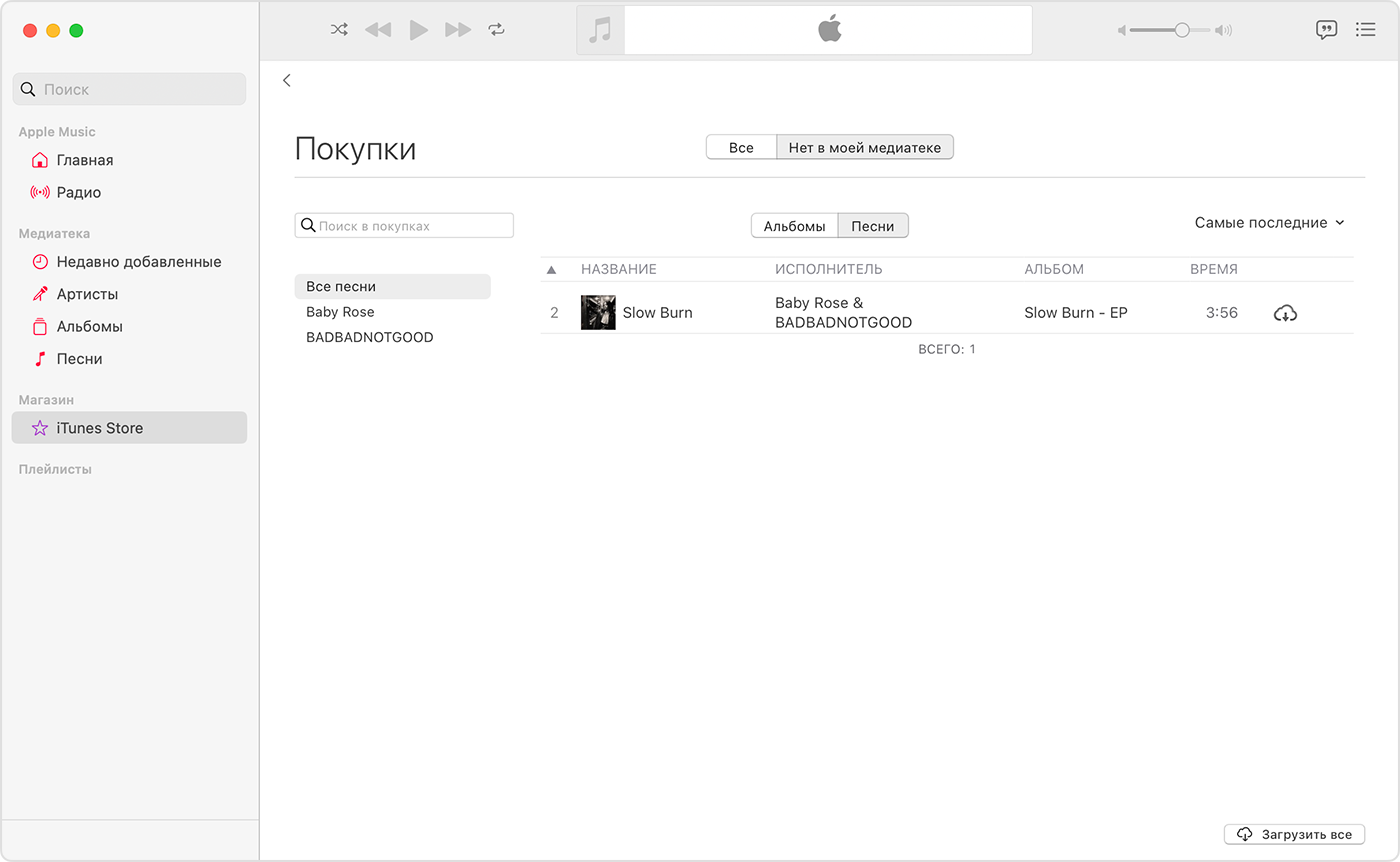
Task: Switch to Альбомы purchases view
Action: pos(795,226)
